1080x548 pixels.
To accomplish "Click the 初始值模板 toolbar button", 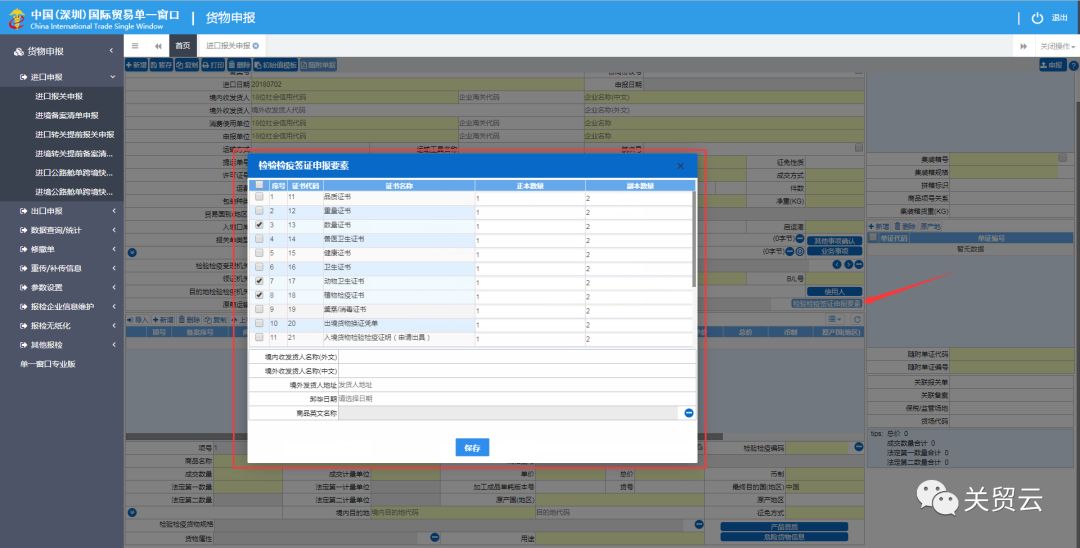I will (x=276, y=65).
